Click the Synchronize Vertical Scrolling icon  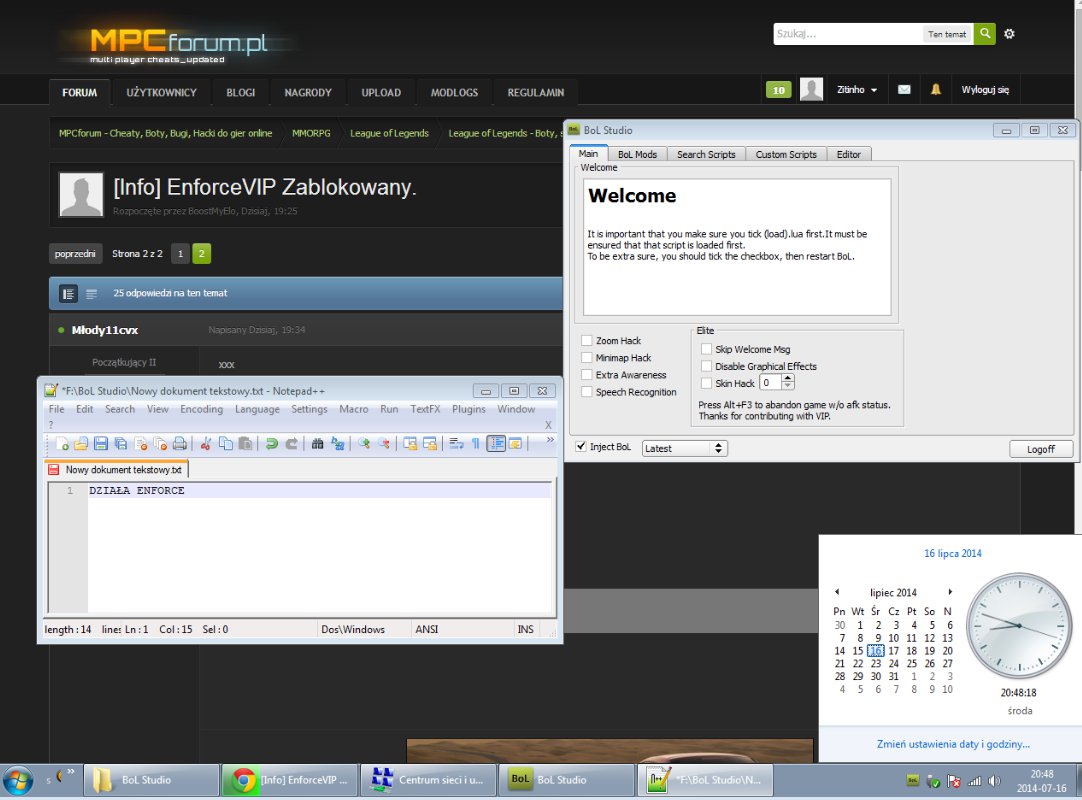(410, 443)
